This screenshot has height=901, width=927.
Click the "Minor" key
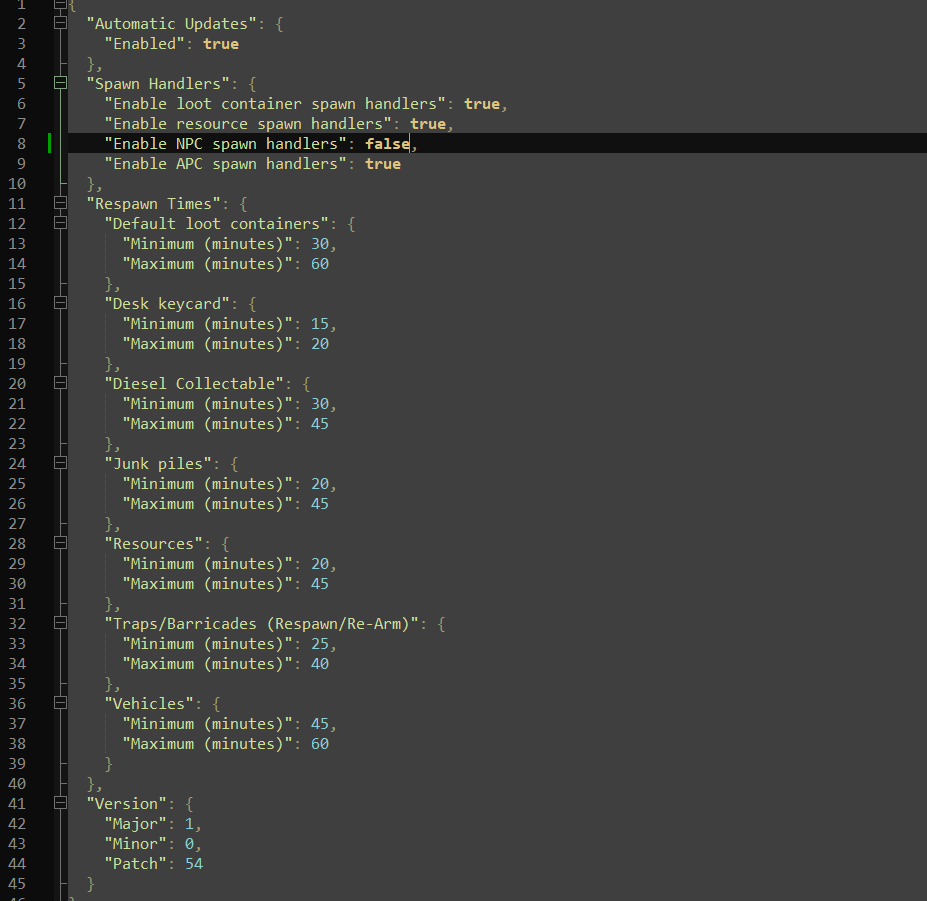coord(135,844)
